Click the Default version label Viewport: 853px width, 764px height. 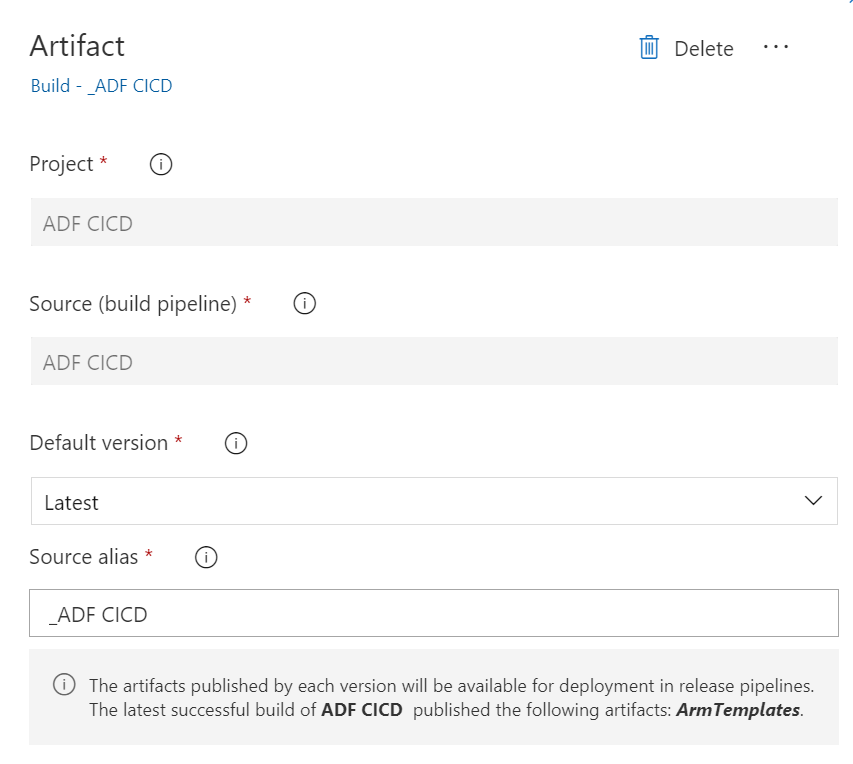point(99,443)
